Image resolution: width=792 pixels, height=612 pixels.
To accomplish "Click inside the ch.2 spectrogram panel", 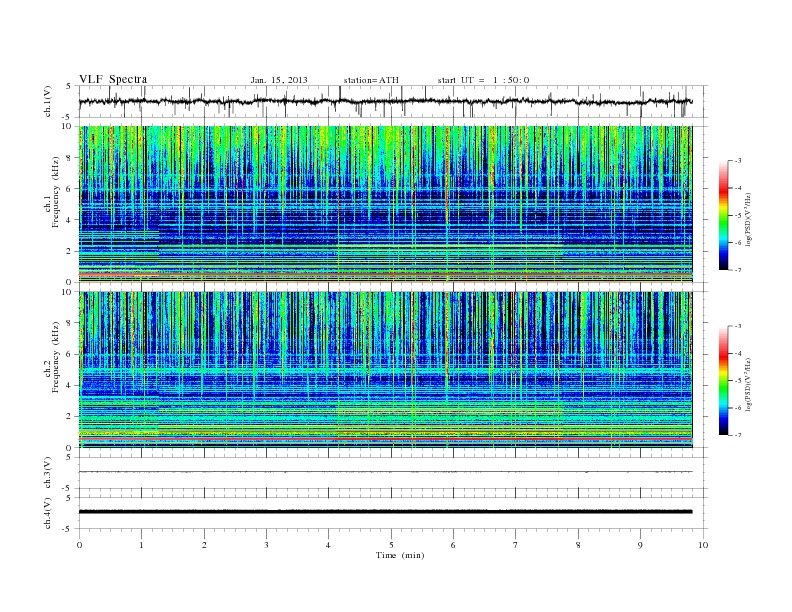I will tap(385, 370).
